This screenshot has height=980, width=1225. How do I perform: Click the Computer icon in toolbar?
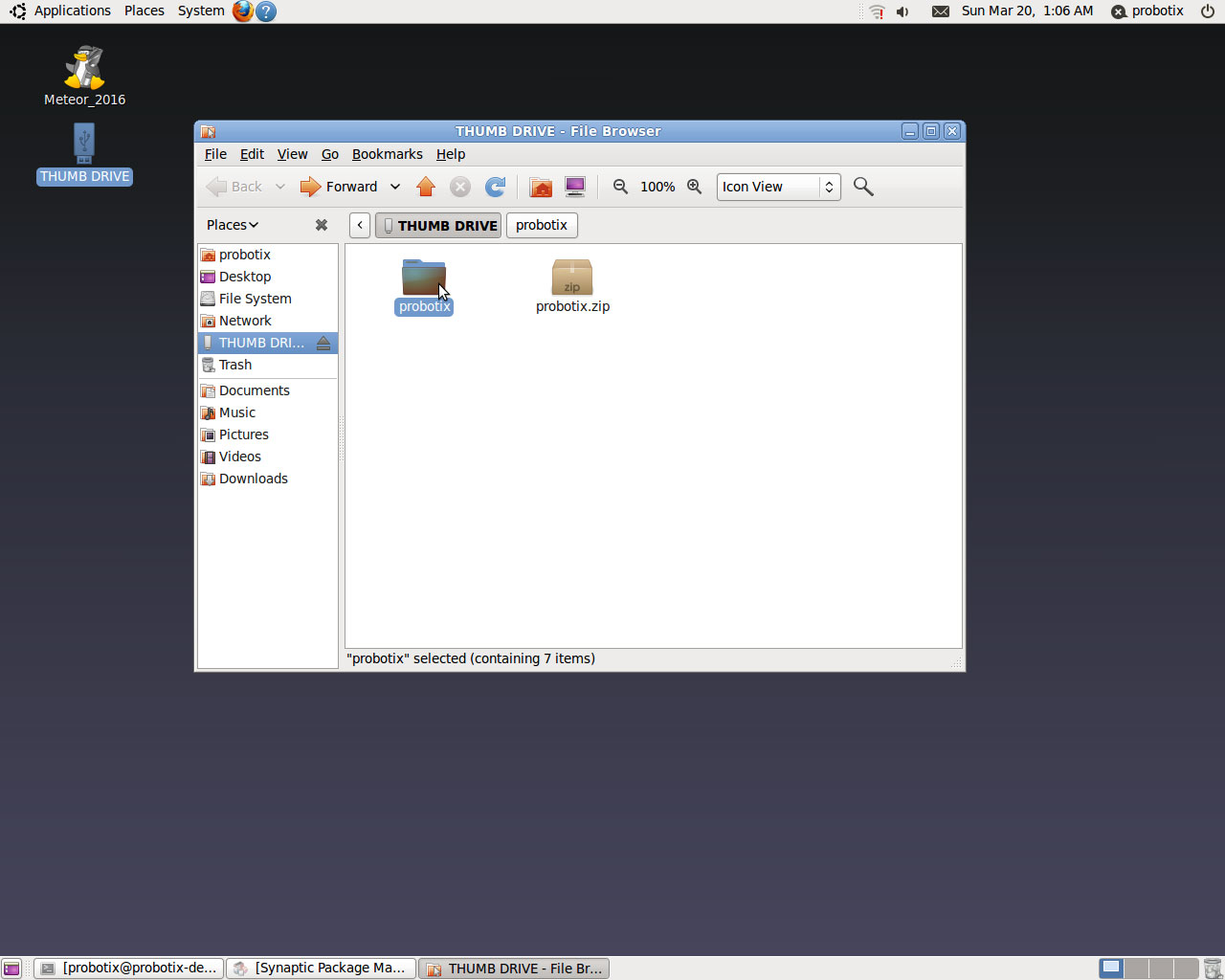575,187
